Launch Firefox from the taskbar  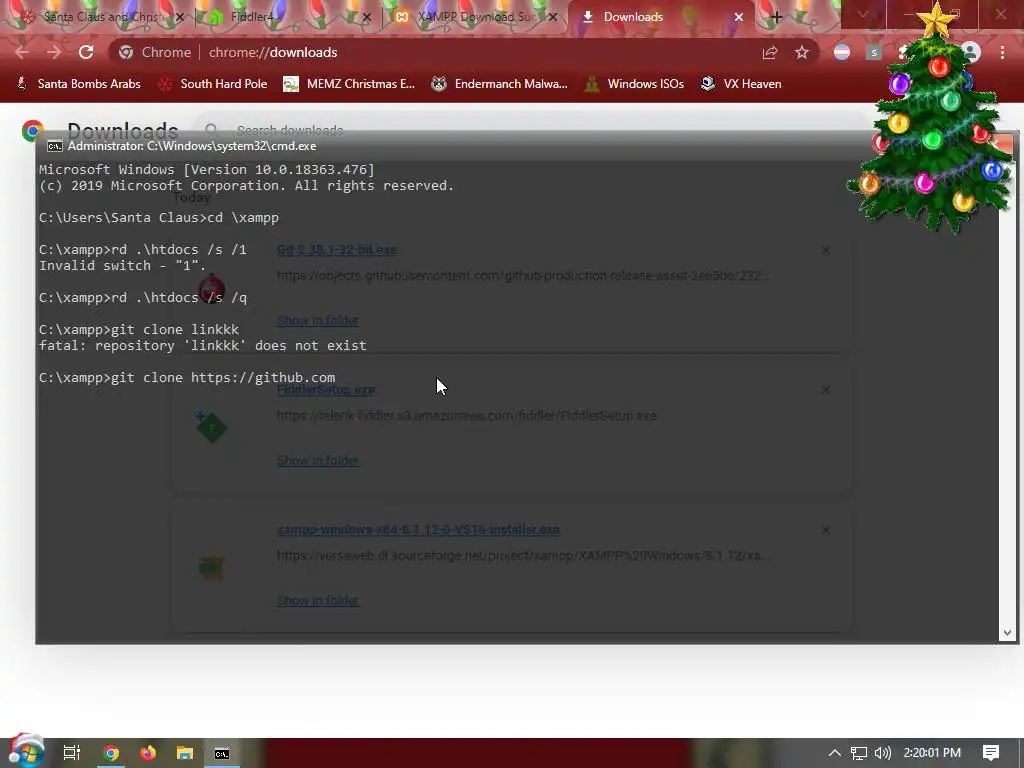coord(148,753)
